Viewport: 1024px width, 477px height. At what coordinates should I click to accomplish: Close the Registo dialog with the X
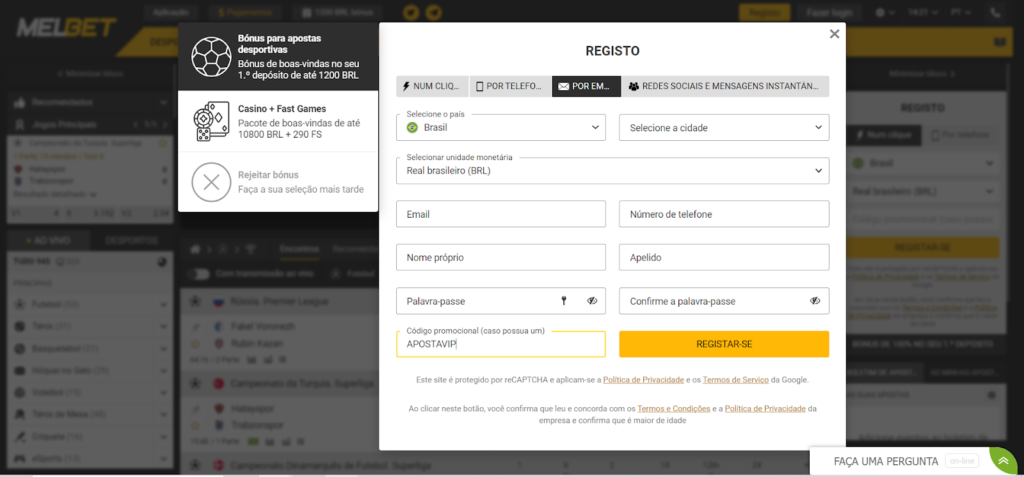tap(834, 34)
